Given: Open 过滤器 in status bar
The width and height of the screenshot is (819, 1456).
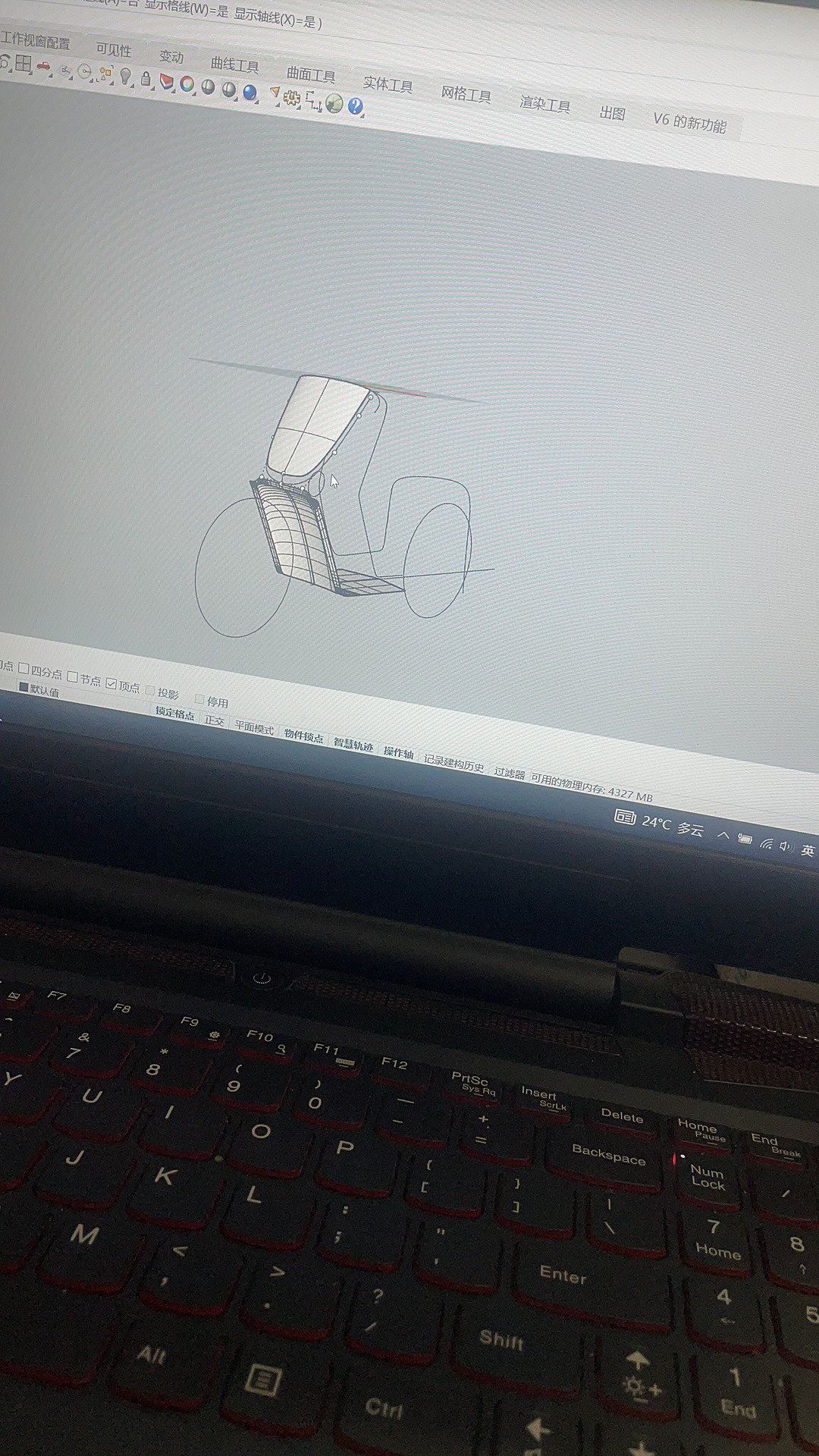Looking at the screenshot, I should [x=510, y=773].
